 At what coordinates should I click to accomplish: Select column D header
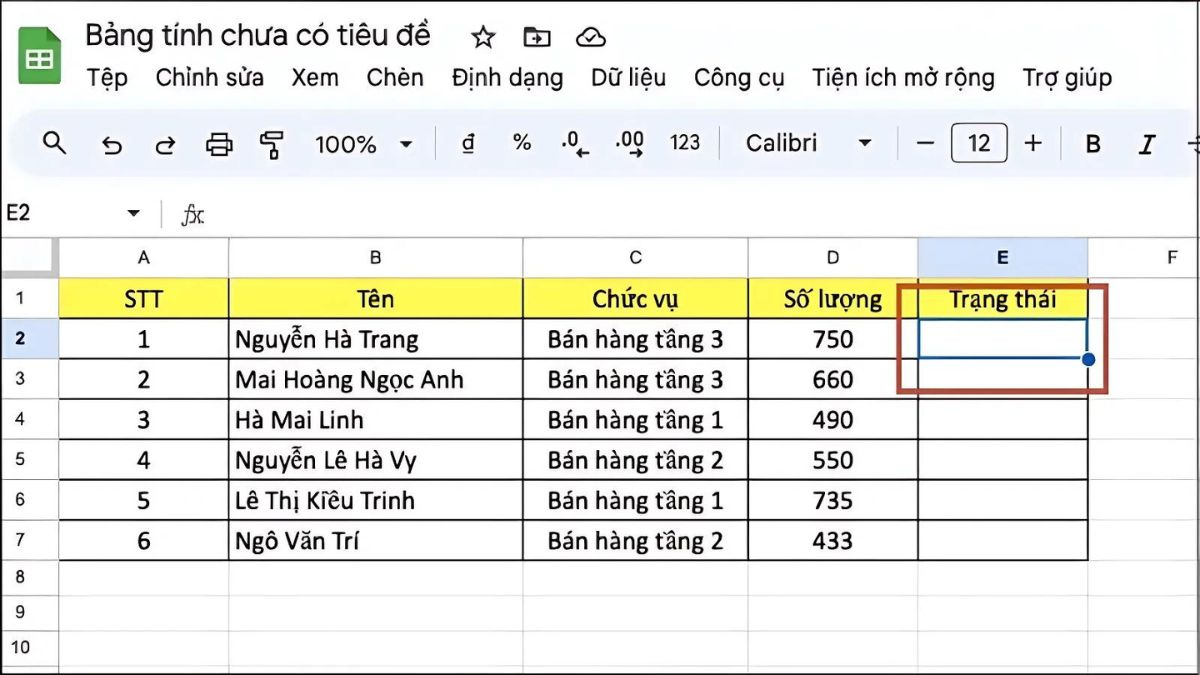pyautogui.click(x=833, y=257)
